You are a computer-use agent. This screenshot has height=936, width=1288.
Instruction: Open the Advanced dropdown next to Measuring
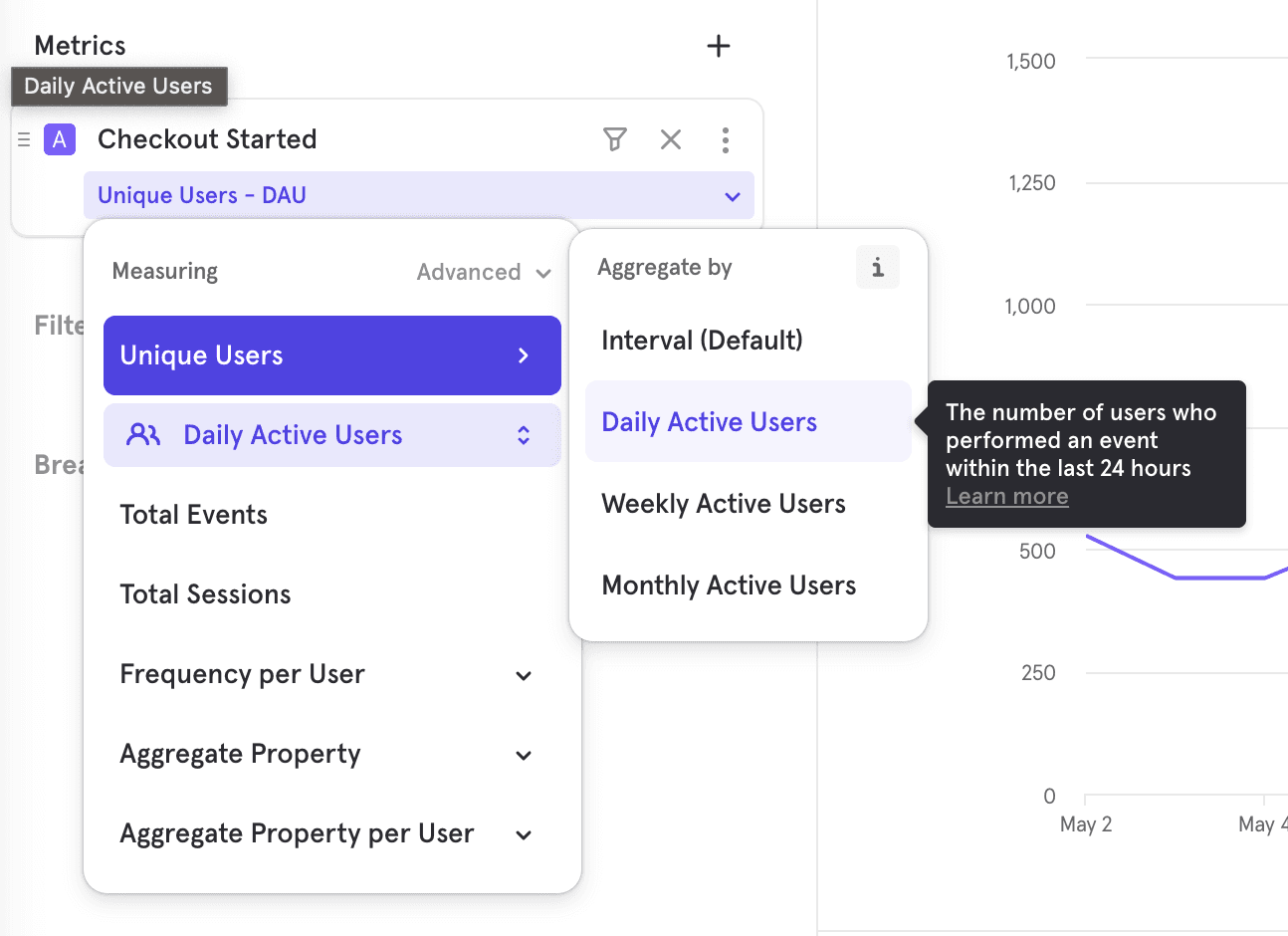(484, 272)
